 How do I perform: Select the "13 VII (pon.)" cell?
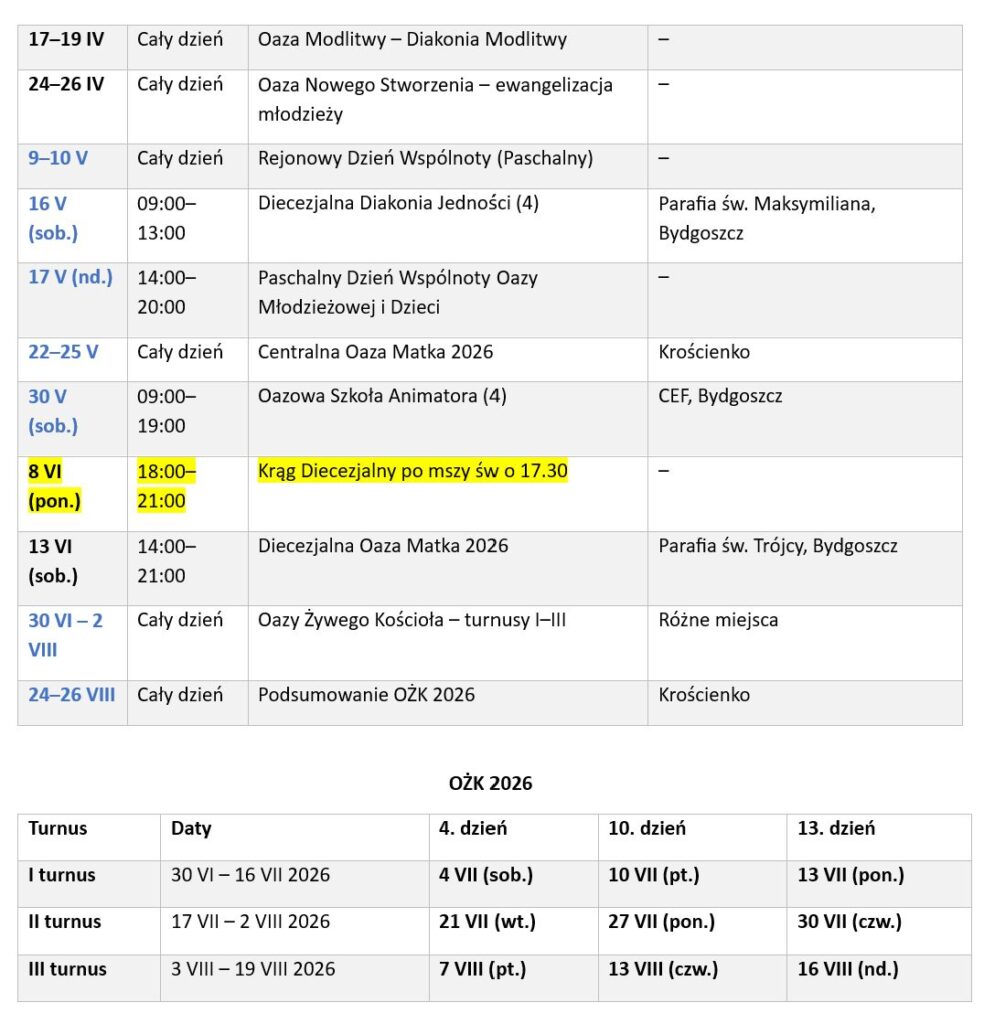(x=850, y=875)
